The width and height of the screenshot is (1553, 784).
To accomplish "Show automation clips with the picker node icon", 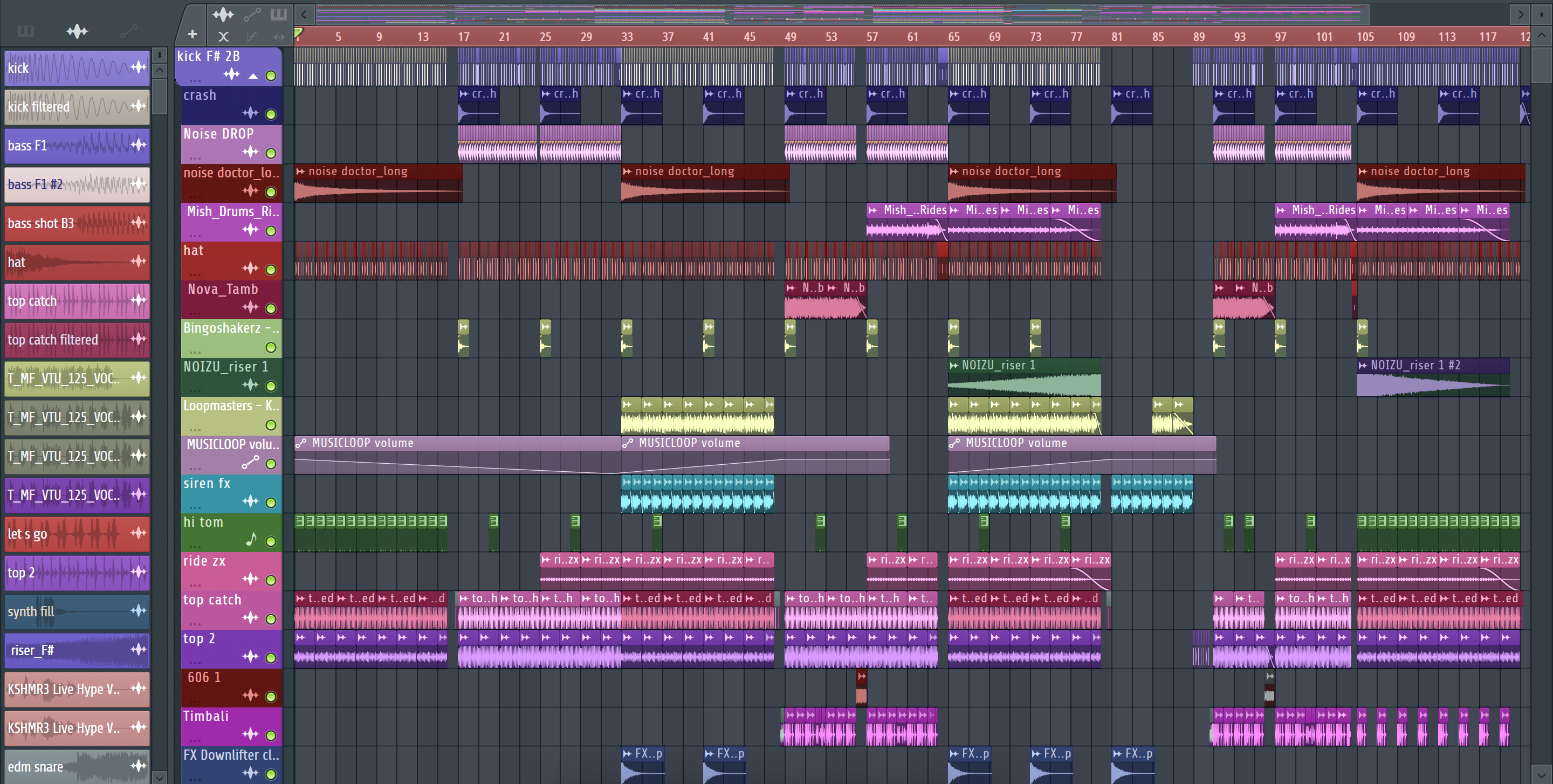I will coord(129,31).
